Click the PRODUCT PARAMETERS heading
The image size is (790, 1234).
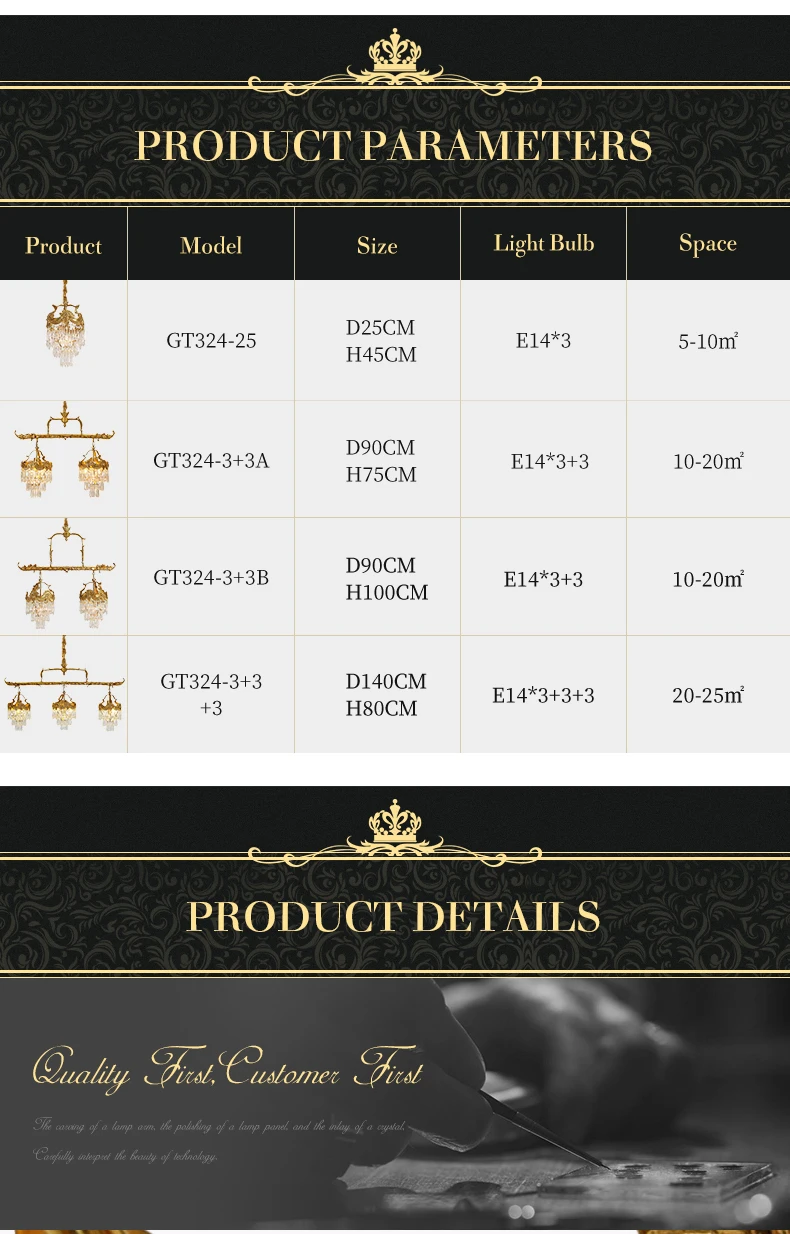(394, 146)
